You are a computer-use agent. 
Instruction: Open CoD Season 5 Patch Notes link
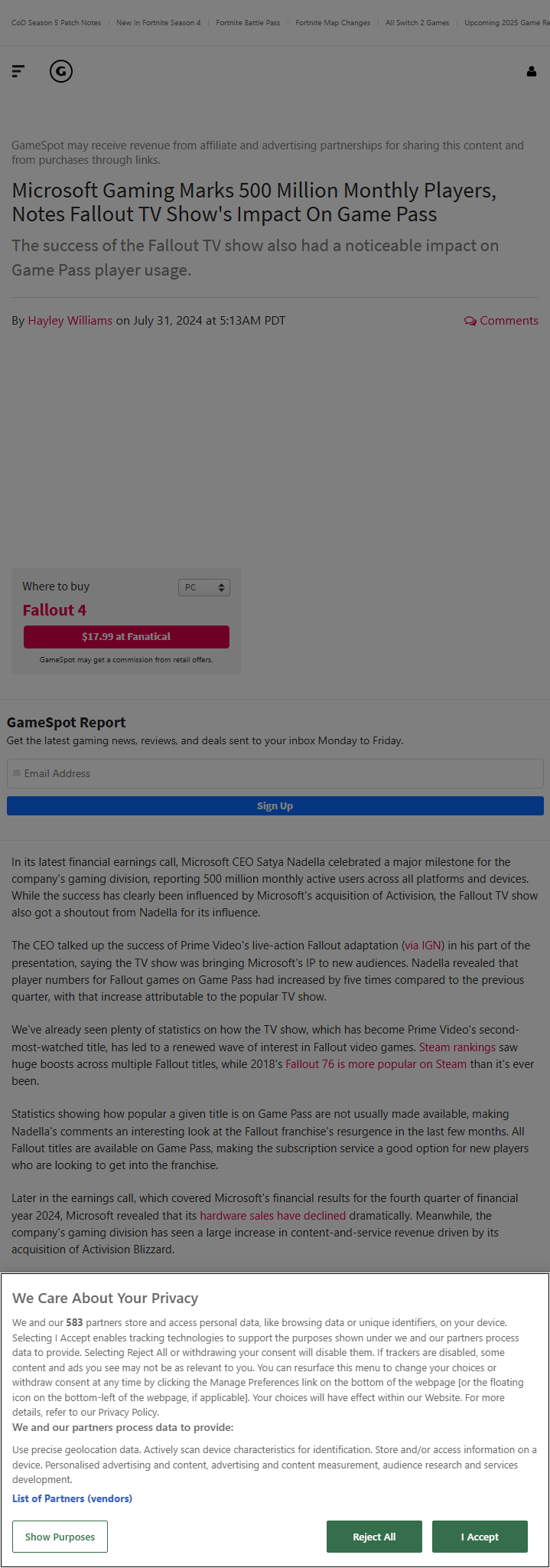(x=56, y=23)
